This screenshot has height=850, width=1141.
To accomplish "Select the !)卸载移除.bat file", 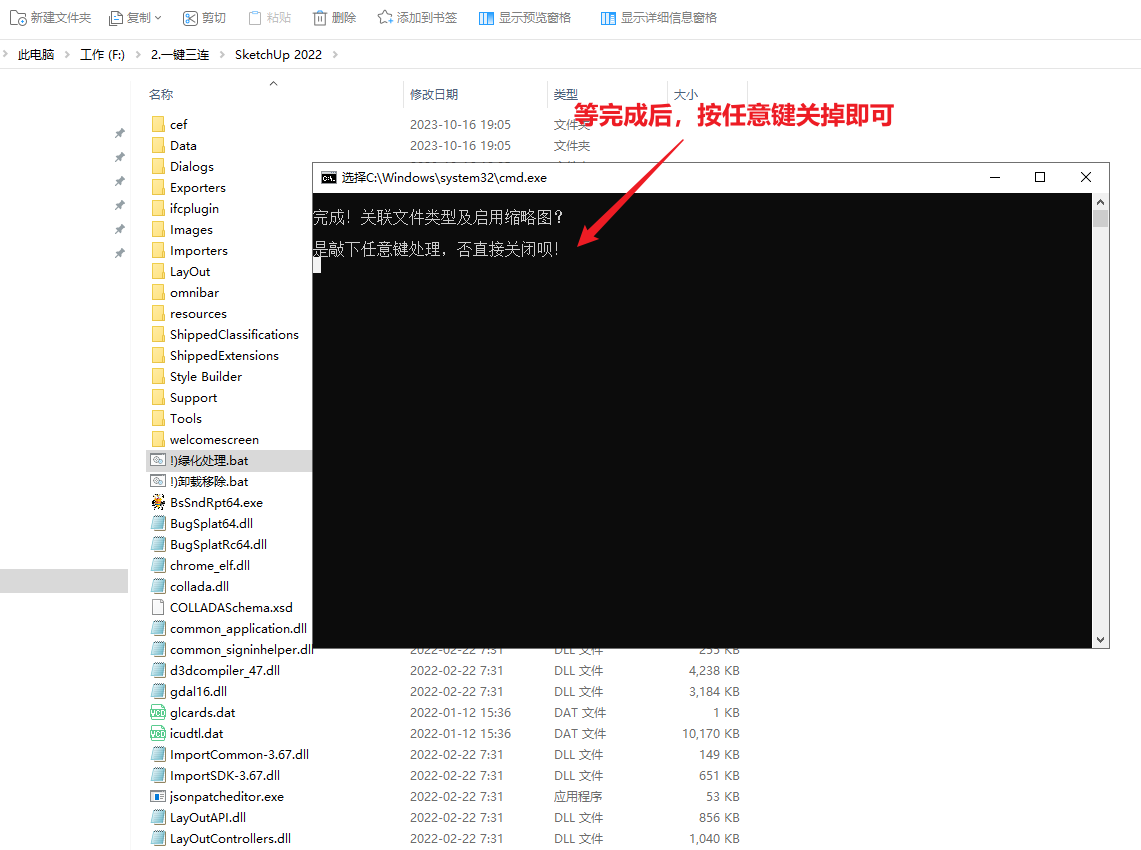I will (x=208, y=482).
